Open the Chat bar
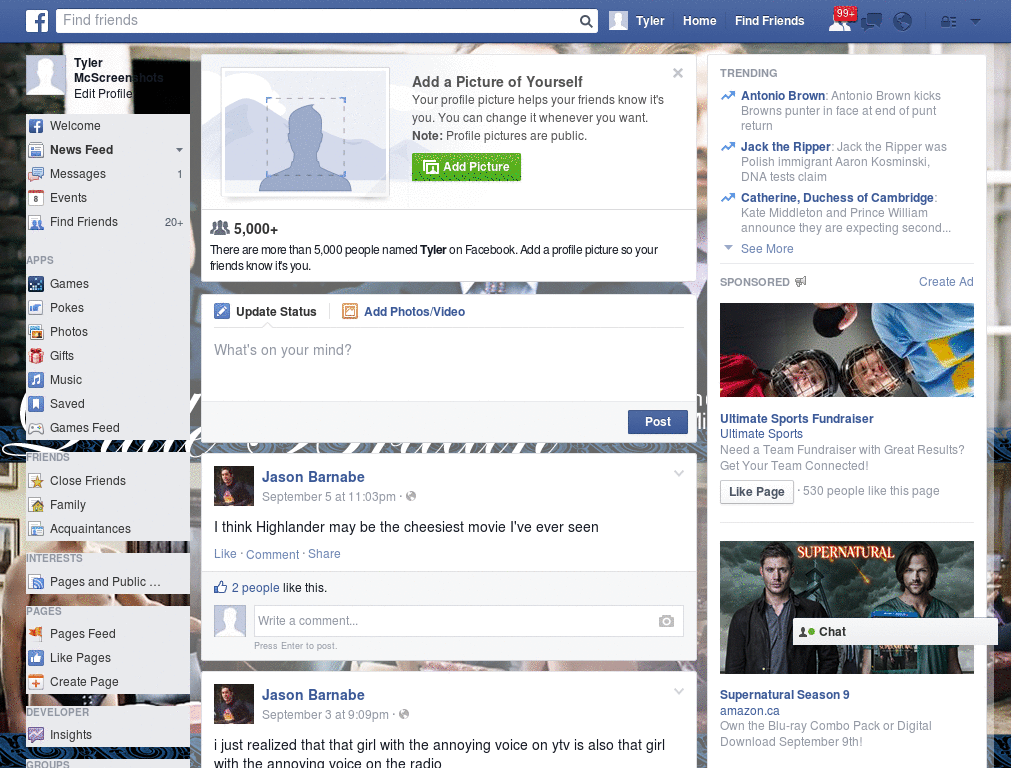The height and width of the screenshot is (768, 1024). tap(895, 632)
